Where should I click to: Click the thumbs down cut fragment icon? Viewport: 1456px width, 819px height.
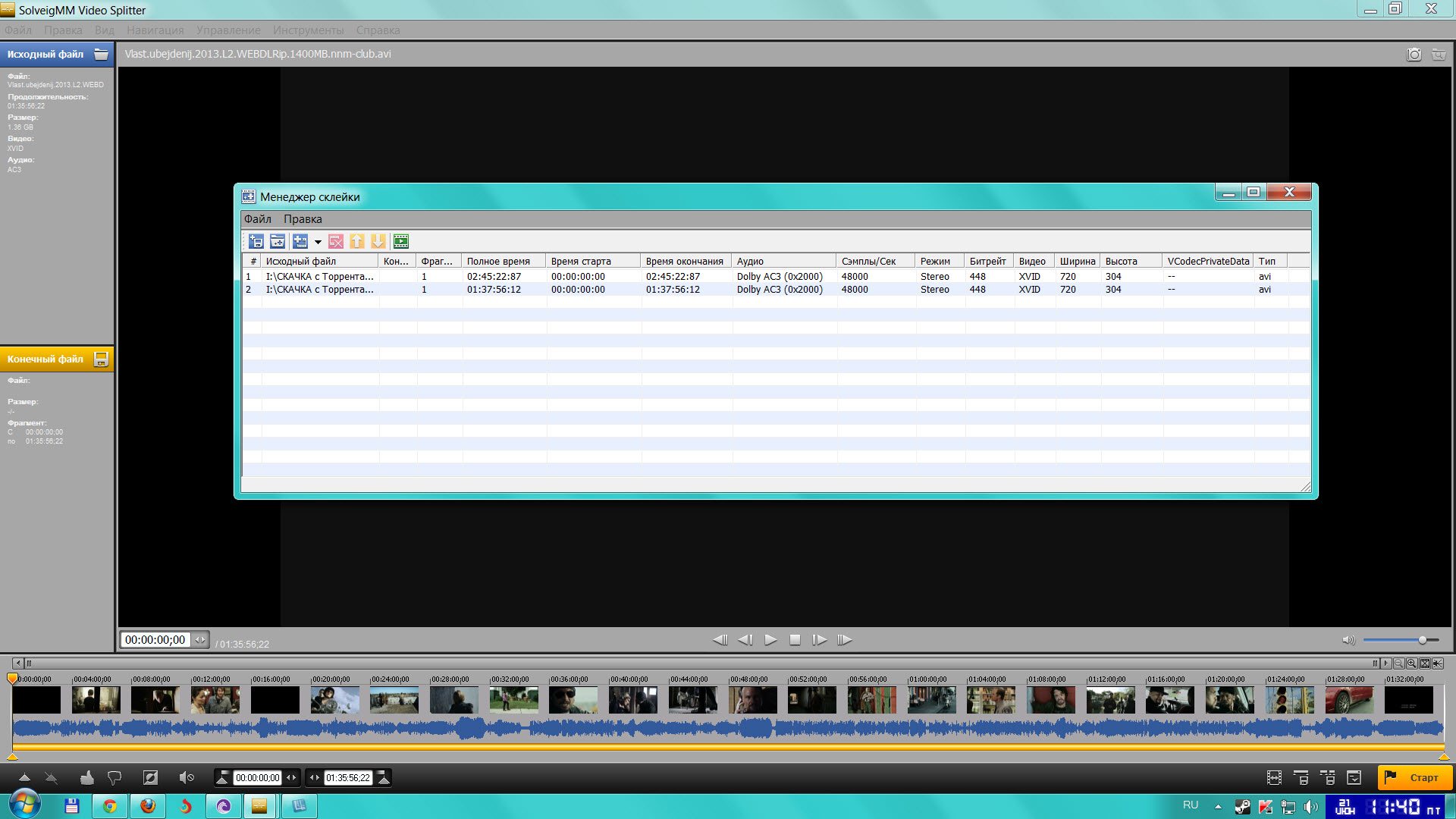[115, 777]
